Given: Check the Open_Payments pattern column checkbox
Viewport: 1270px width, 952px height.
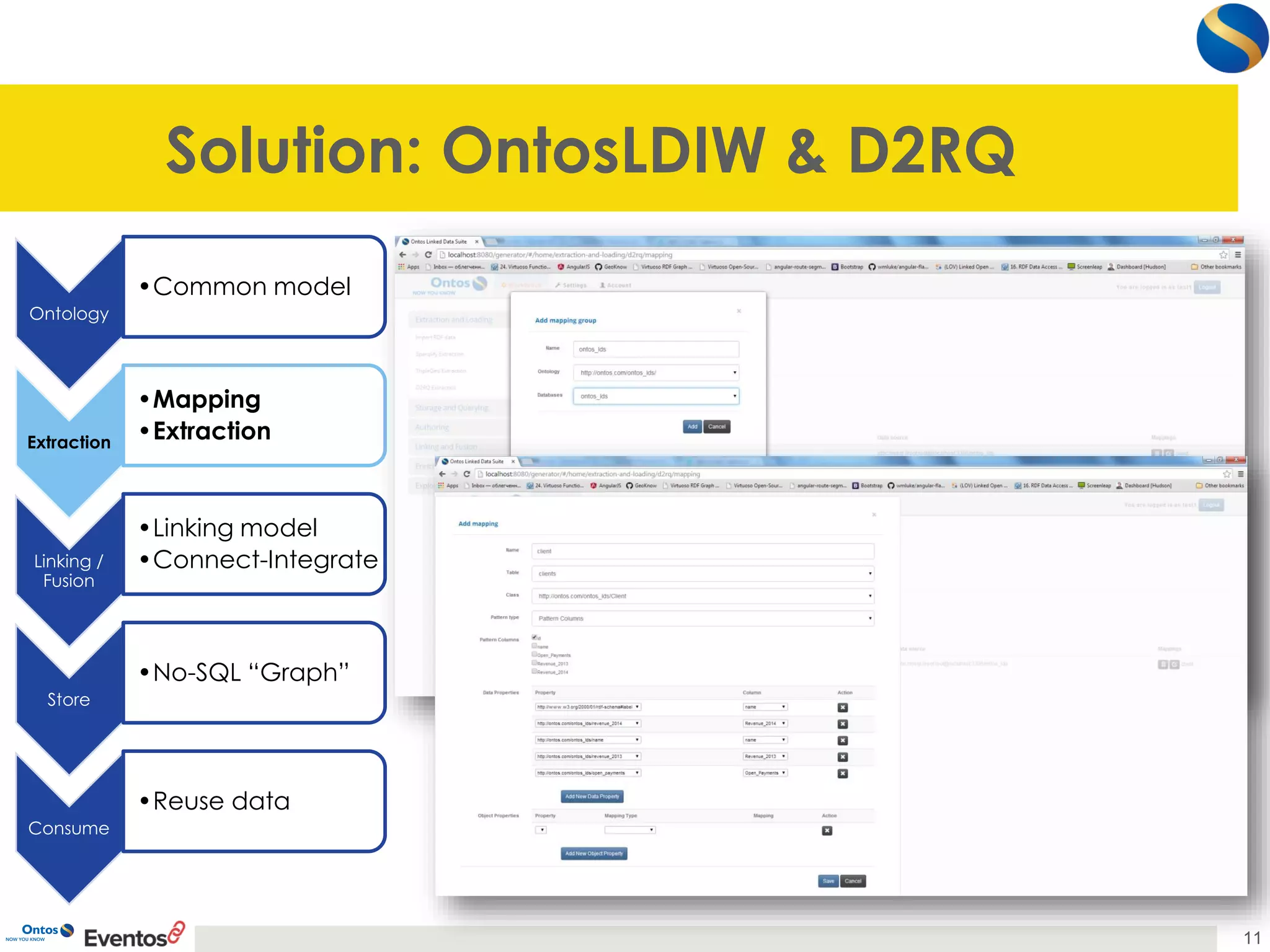Looking at the screenshot, I should point(535,654).
